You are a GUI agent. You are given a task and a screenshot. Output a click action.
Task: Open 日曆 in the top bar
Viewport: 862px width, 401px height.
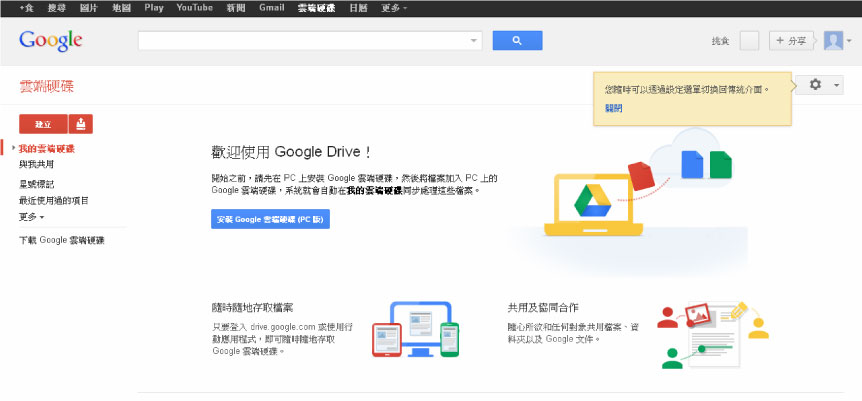[358, 8]
